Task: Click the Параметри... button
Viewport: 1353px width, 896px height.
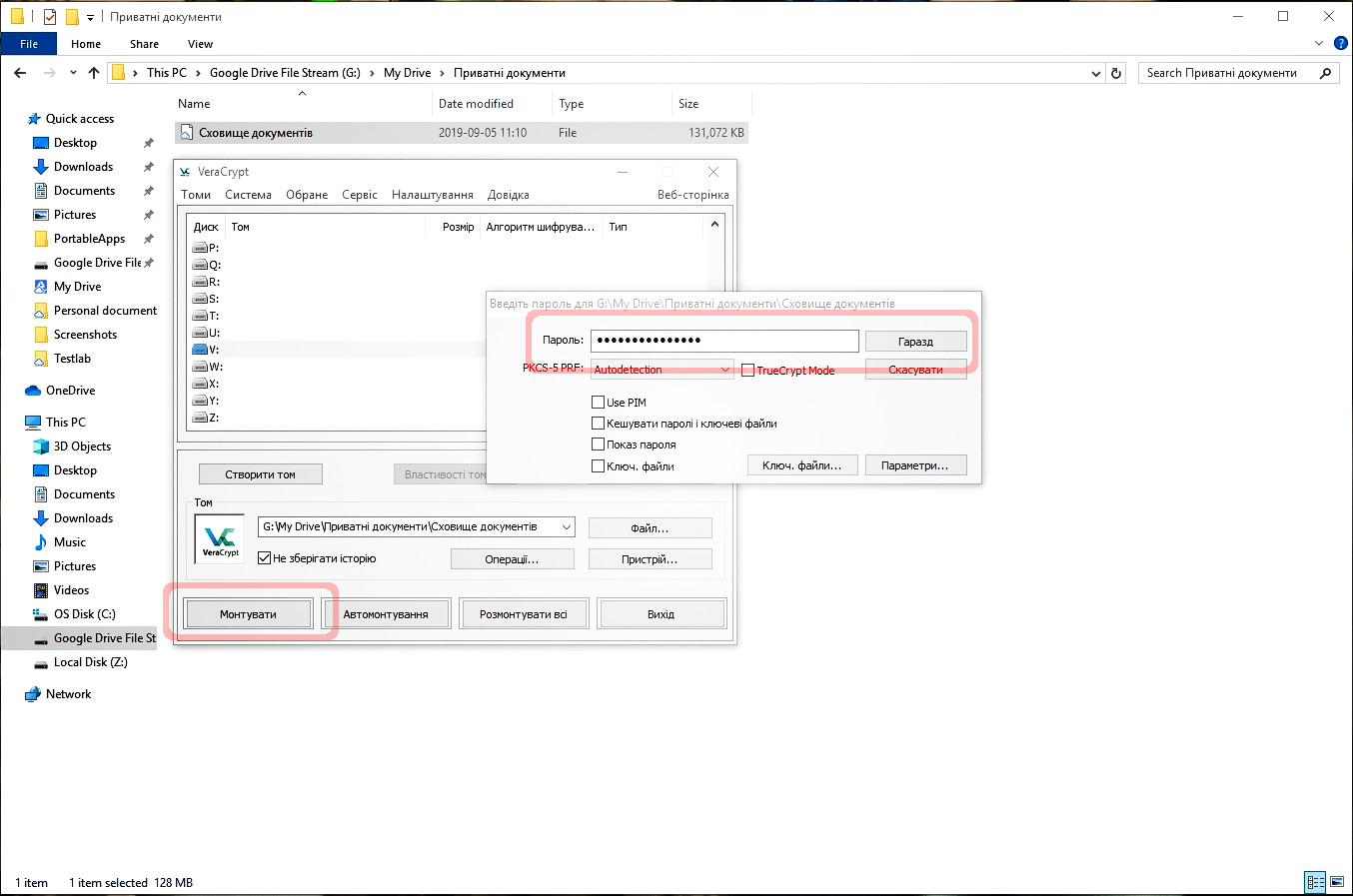Action: pos(914,465)
